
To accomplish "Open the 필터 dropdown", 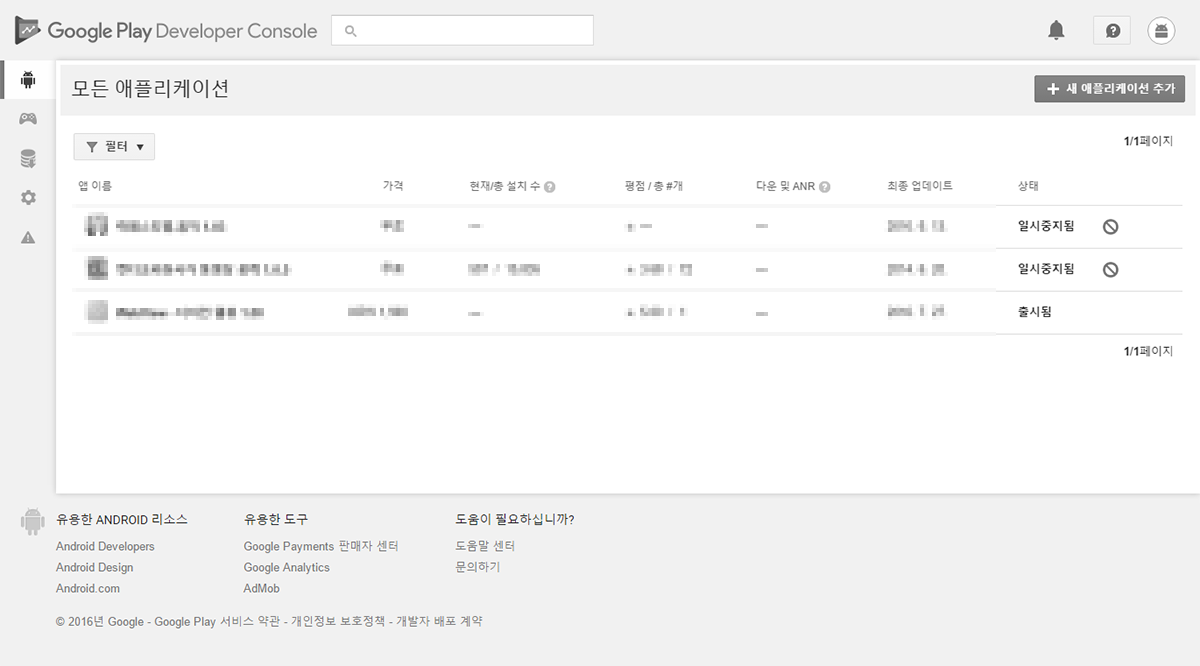I will 113,146.
